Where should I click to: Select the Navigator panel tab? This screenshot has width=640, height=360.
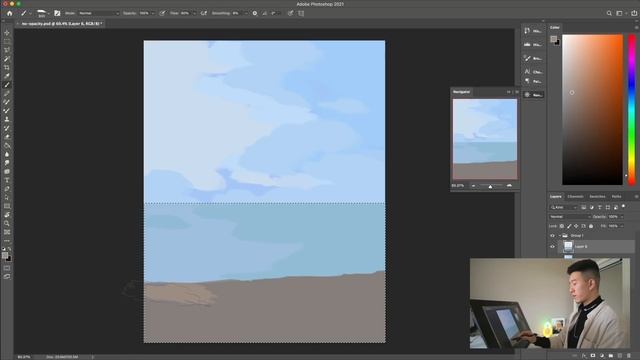click(x=461, y=92)
